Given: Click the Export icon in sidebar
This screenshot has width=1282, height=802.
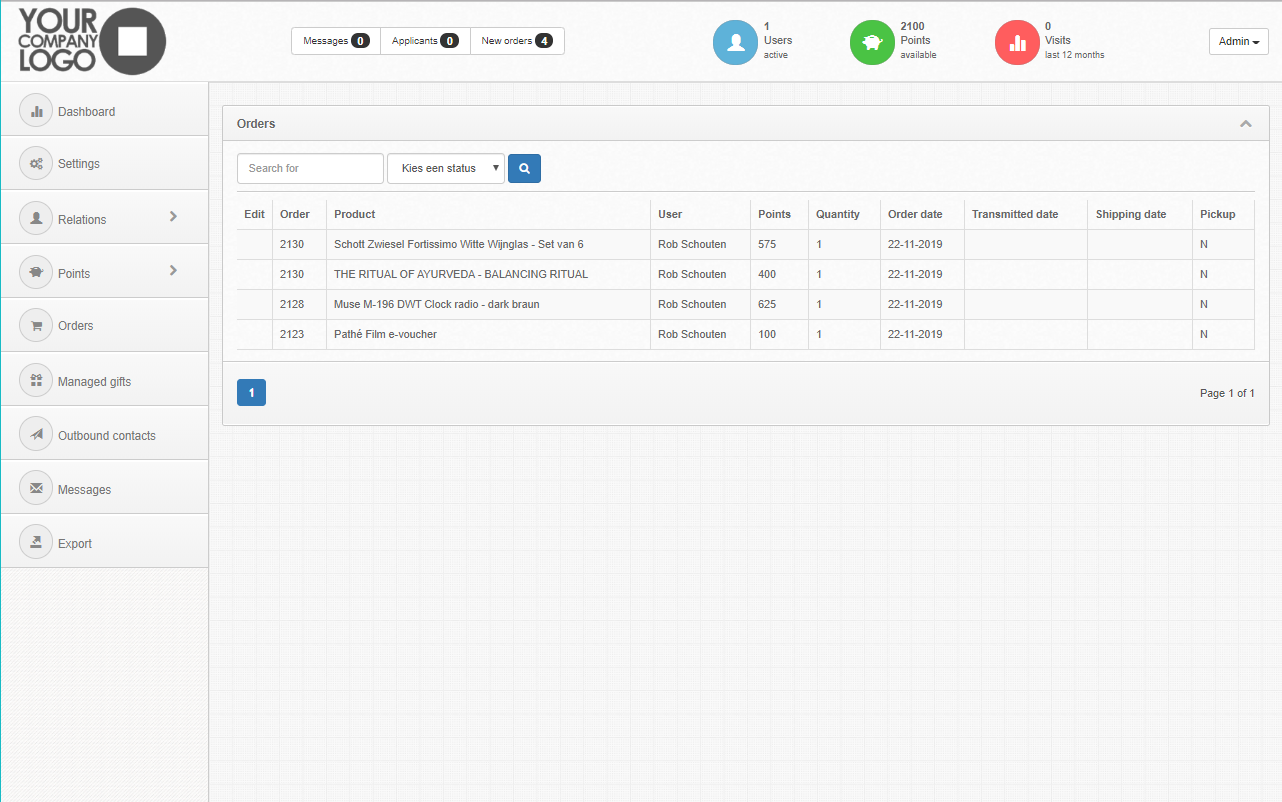Looking at the screenshot, I should pyautogui.click(x=36, y=542).
